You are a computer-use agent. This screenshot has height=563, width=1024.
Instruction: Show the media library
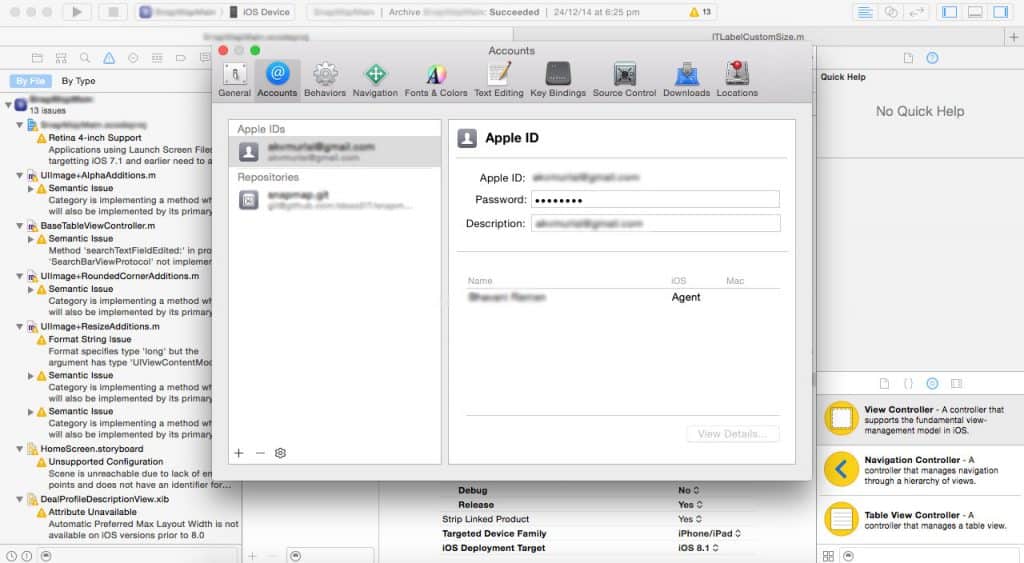click(956, 383)
